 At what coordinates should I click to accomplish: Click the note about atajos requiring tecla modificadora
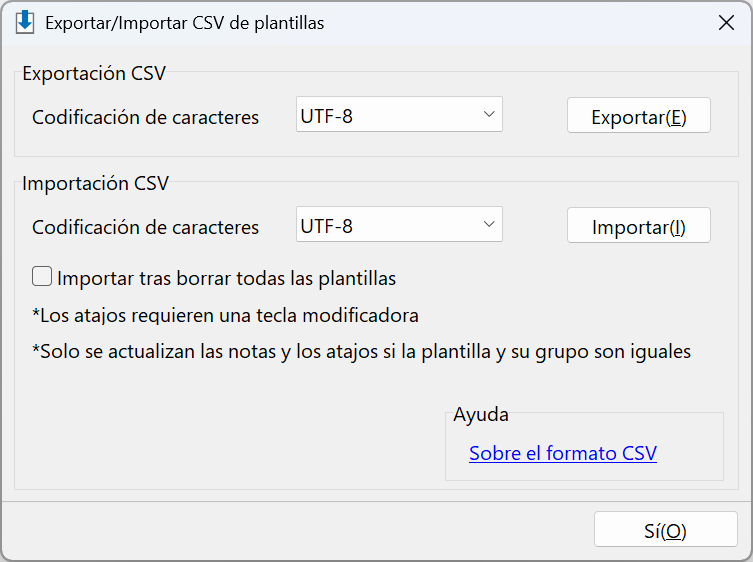[225, 316]
